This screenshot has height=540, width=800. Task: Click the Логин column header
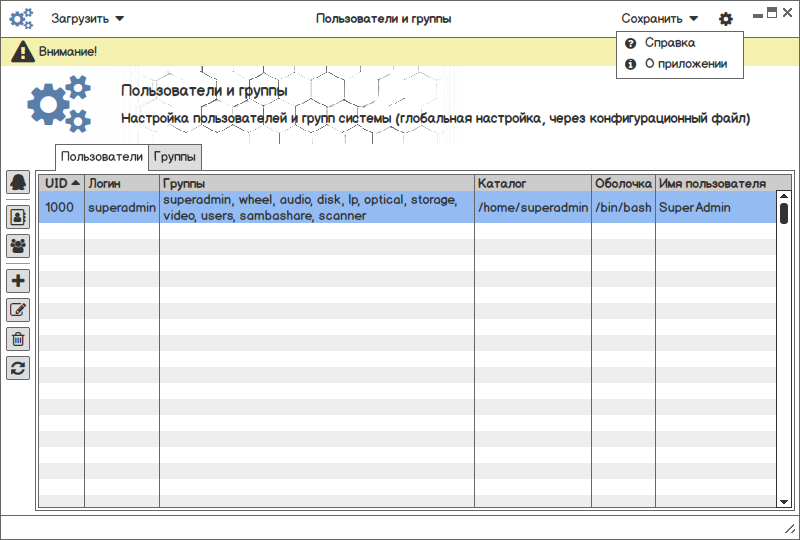coord(121,184)
